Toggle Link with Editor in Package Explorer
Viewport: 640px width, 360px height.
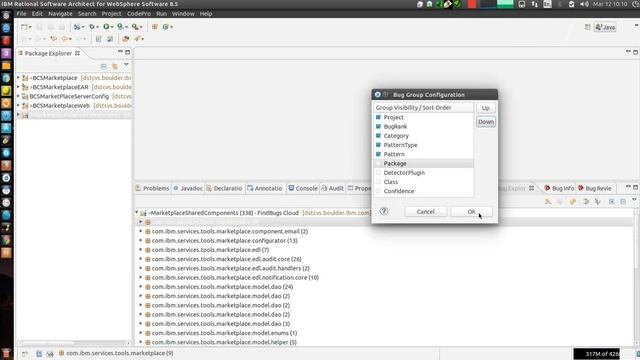pos(115,66)
